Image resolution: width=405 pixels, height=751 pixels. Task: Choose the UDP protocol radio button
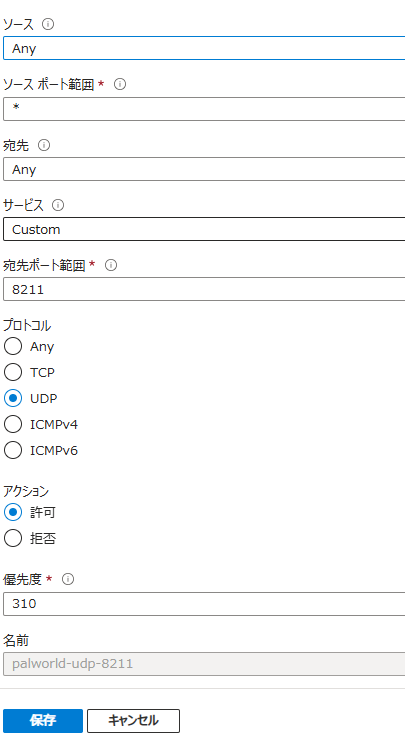click(13, 398)
